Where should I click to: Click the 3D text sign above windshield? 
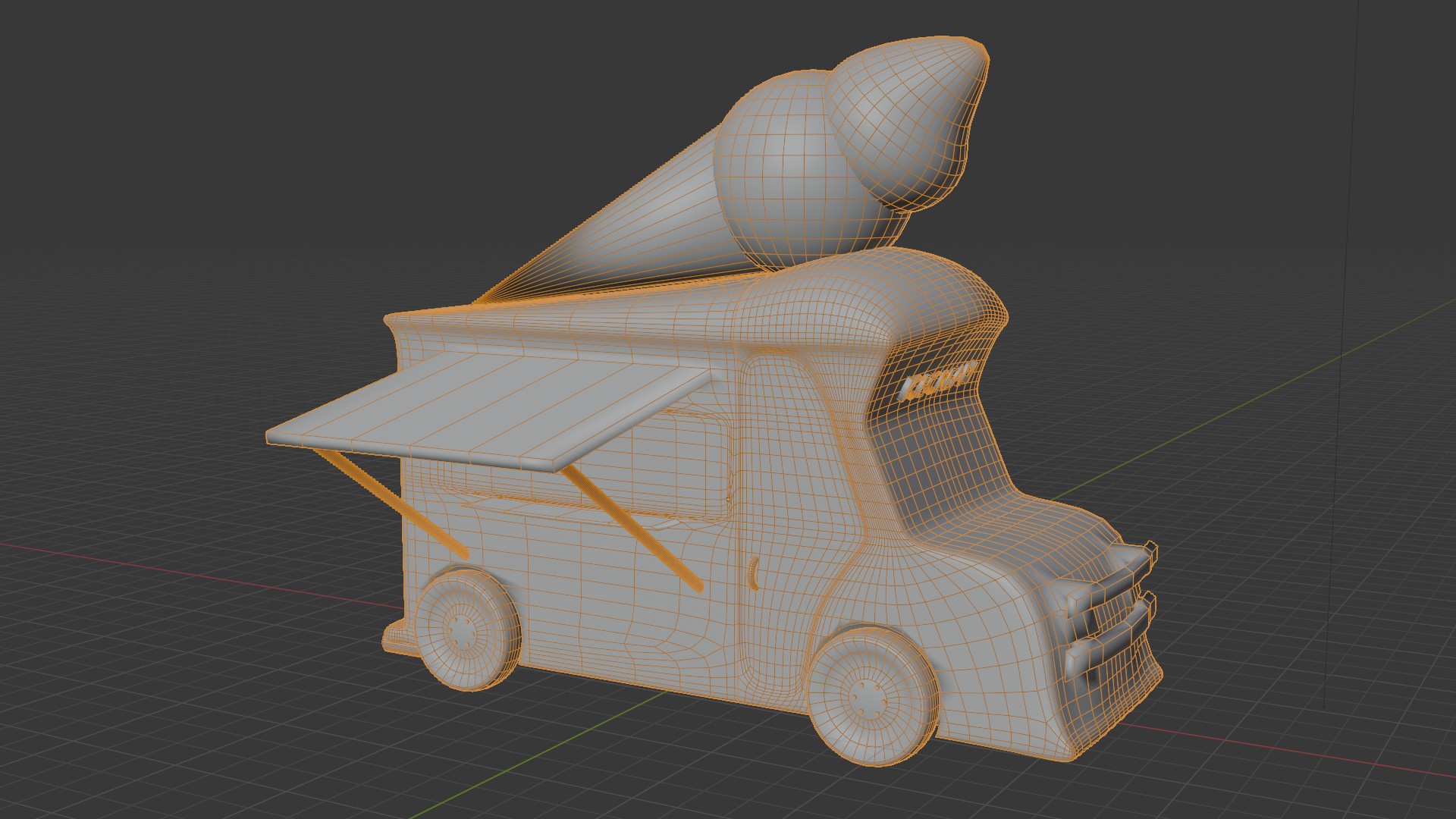[x=936, y=381]
